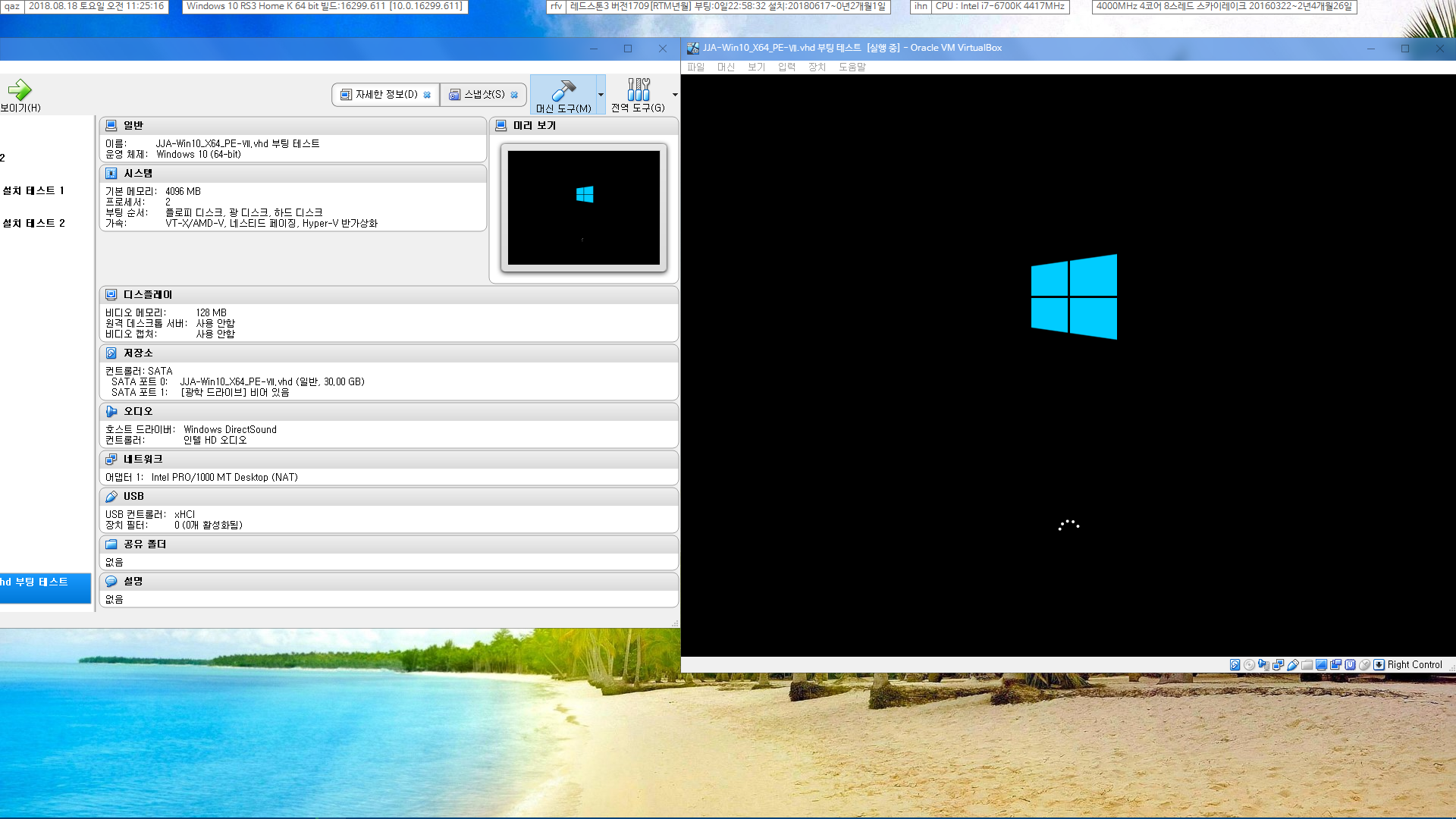Click the keyboard capture arrow status icon
1456x819 pixels.
tap(1379, 665)
